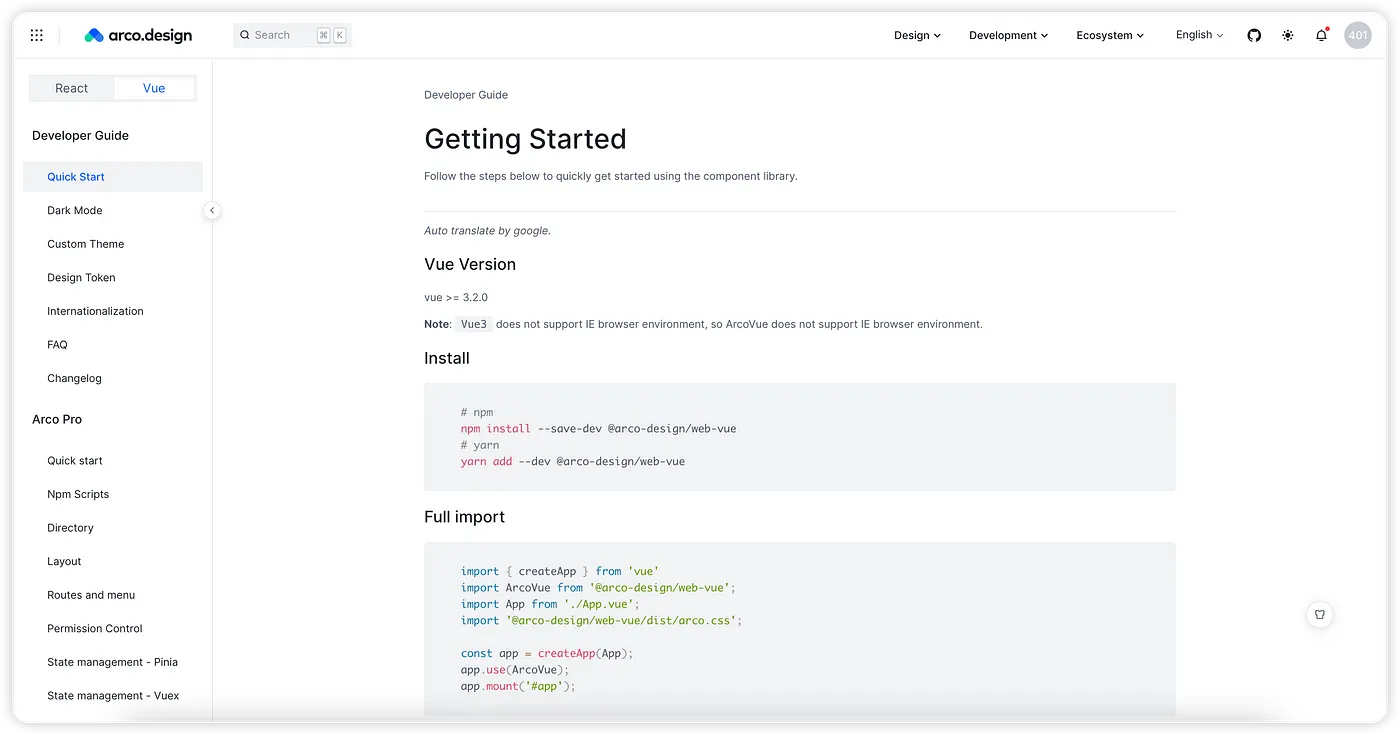Click the Vue3 inline code tag
The height and width of the screenshot is (735, 1400).
coord(474,324)
